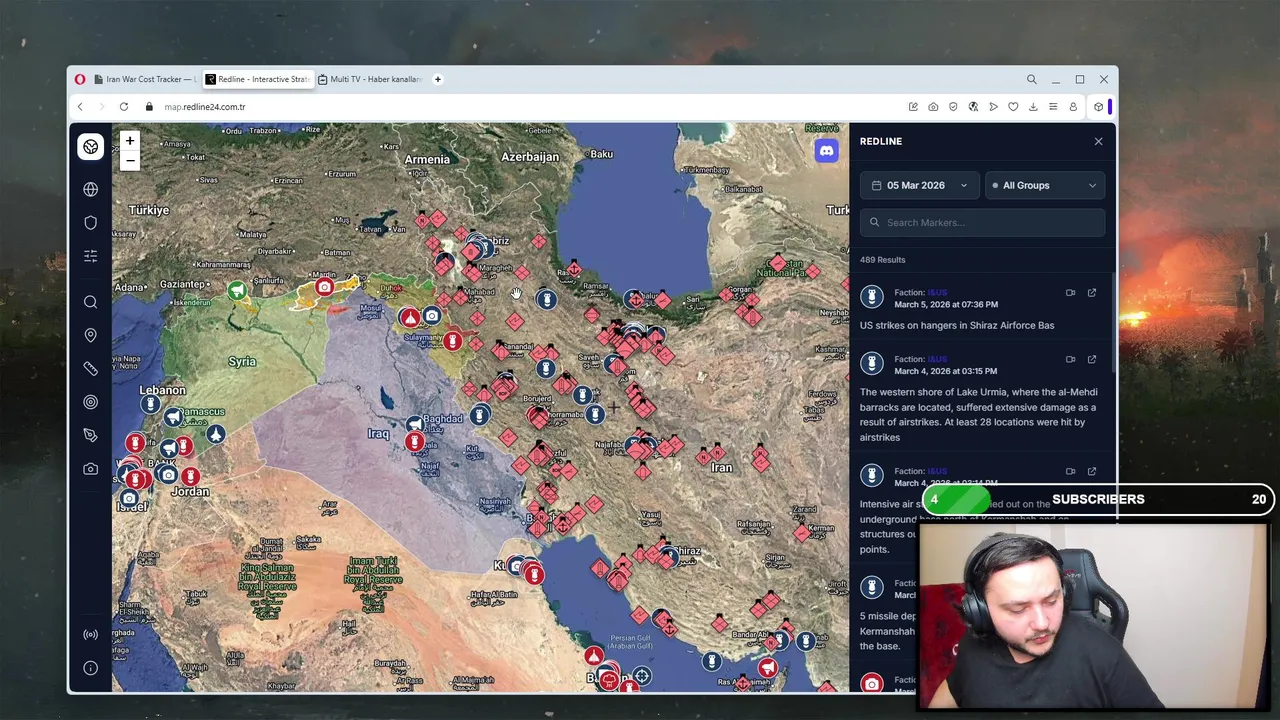1280x720 pixels.
Task: Focus the Search Markers input field
Action: (983, 223)
